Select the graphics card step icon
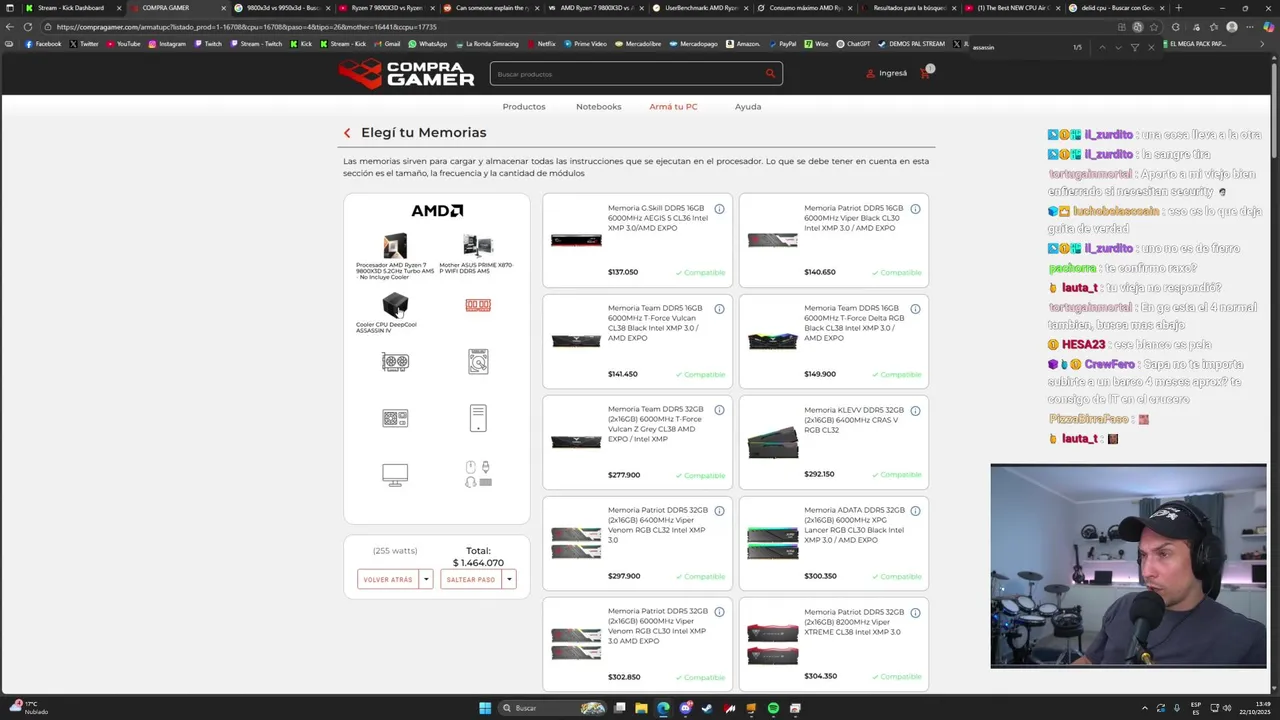Viewport: 1280px width, 720px height. (395, 362)
